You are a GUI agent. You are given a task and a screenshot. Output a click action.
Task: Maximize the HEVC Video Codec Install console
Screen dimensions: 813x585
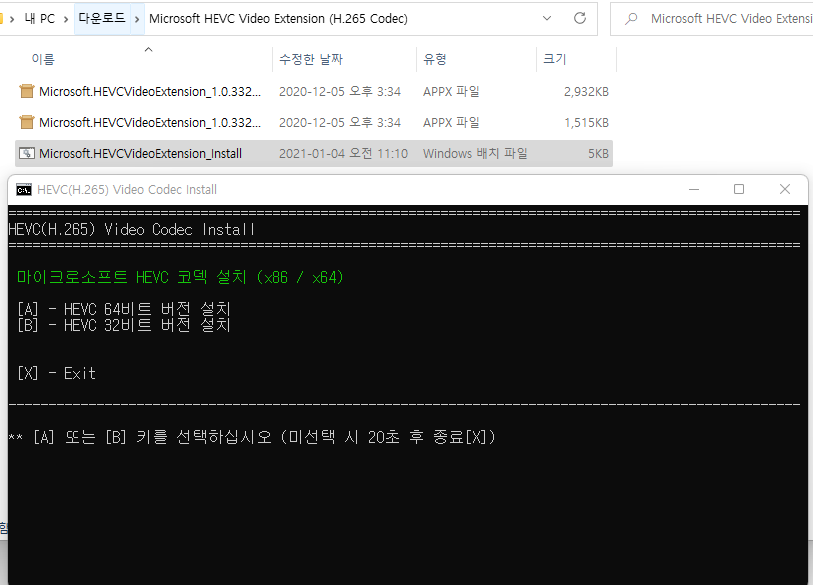[x=739, y=189]
